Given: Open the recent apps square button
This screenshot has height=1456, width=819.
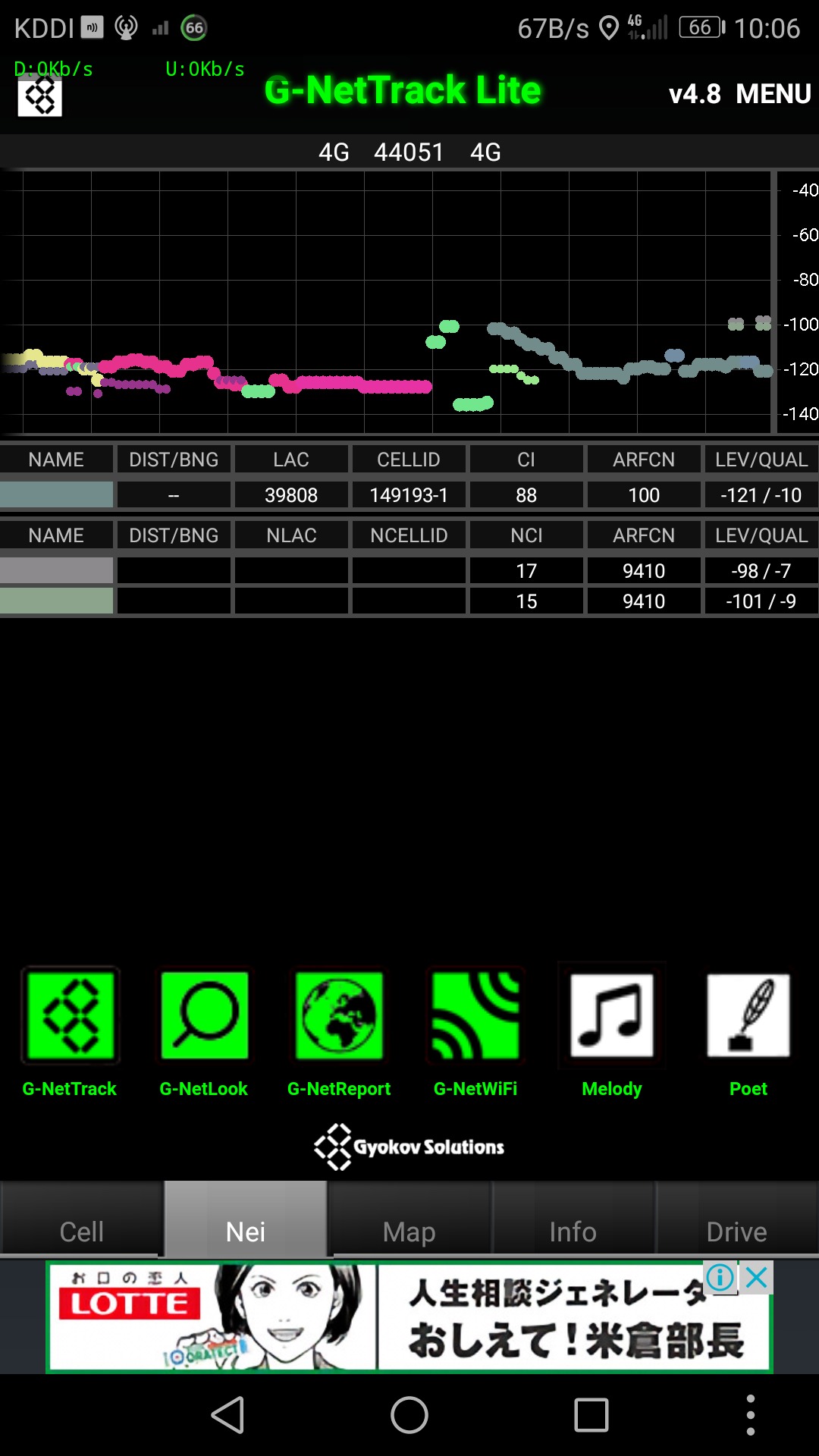Looking at the screenshot, I should point(591,1415).
